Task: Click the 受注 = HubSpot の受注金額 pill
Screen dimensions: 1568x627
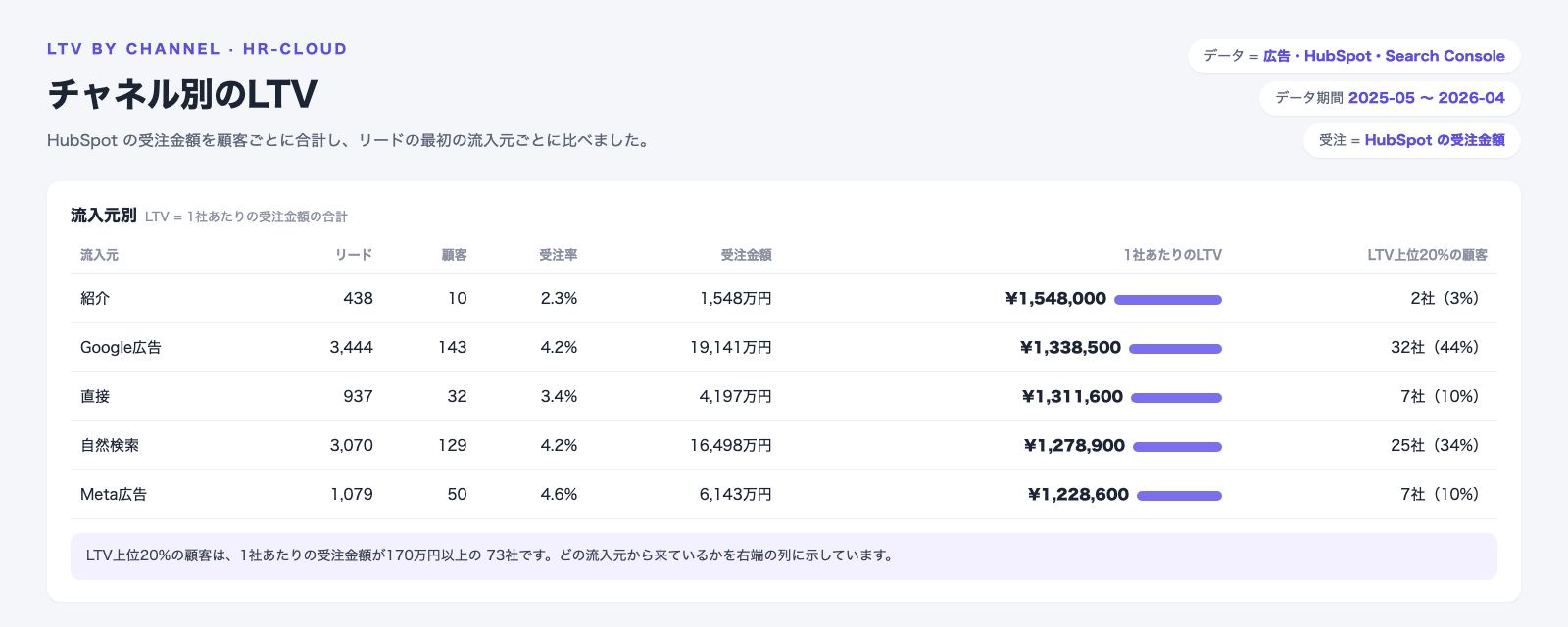Action: click(x=1412, y=140)
